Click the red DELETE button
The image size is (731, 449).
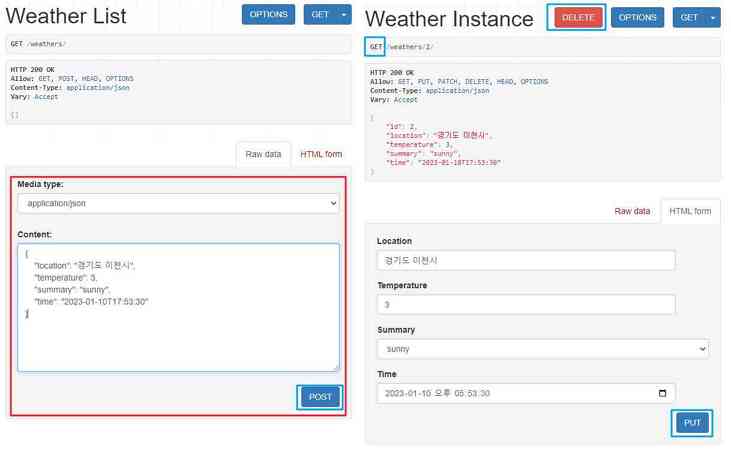point(578,18)
